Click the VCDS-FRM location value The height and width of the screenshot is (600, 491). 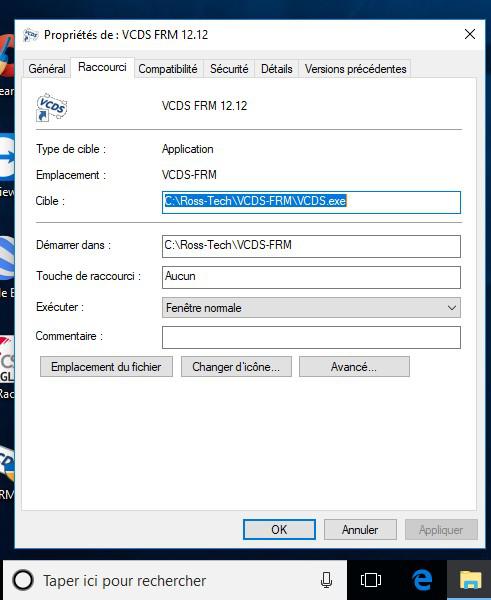click(189, 175)
